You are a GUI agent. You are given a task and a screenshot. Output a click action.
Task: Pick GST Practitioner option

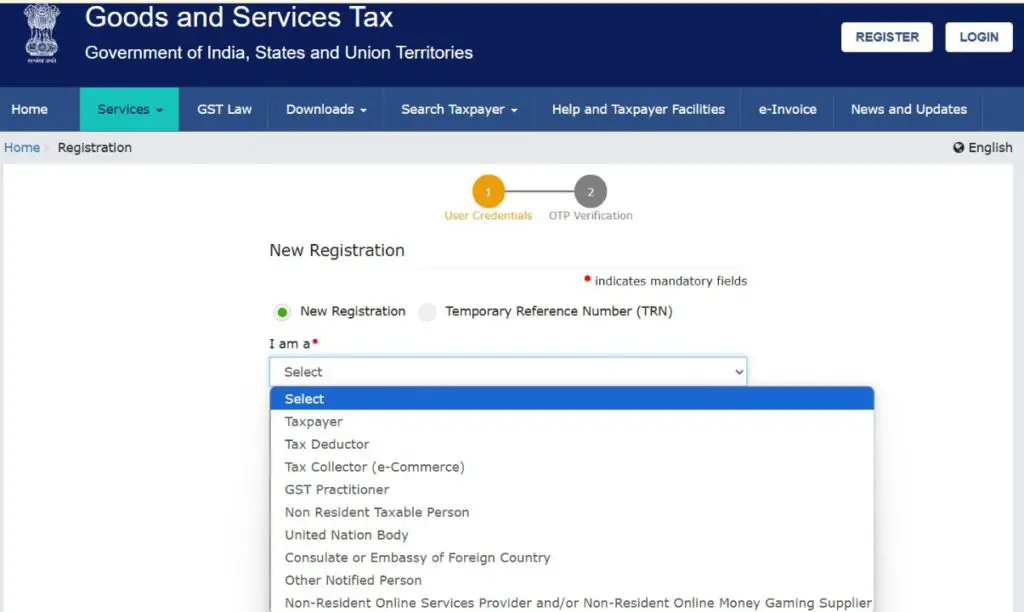[572, 490]
